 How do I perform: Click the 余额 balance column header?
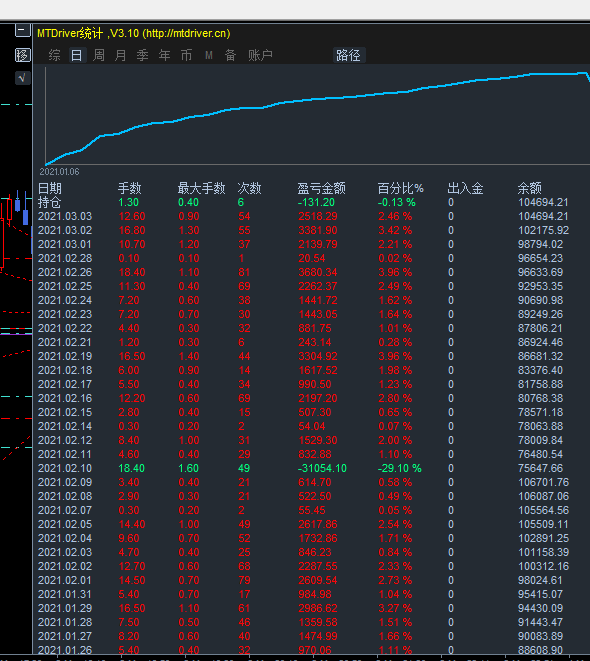[x=529, y=188]
